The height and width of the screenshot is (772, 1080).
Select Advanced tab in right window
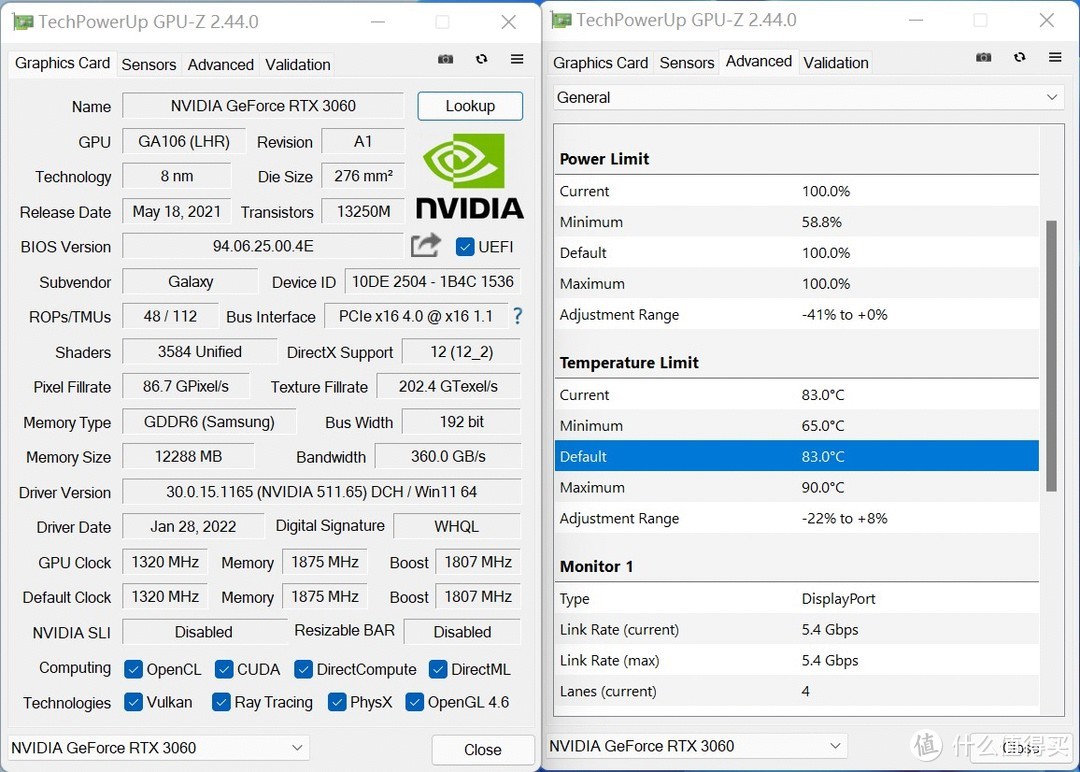(x=758, y=61)
